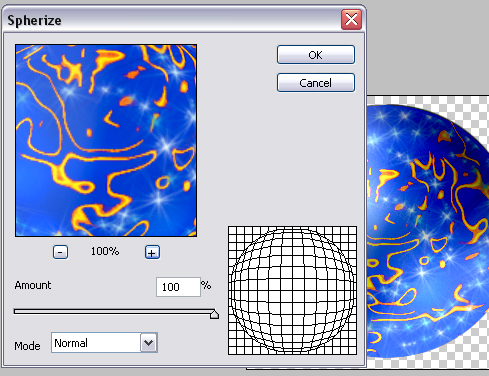Confirm the Spherize filter with OK
This screenshot has height=376, width=489.
pos(316,55)
